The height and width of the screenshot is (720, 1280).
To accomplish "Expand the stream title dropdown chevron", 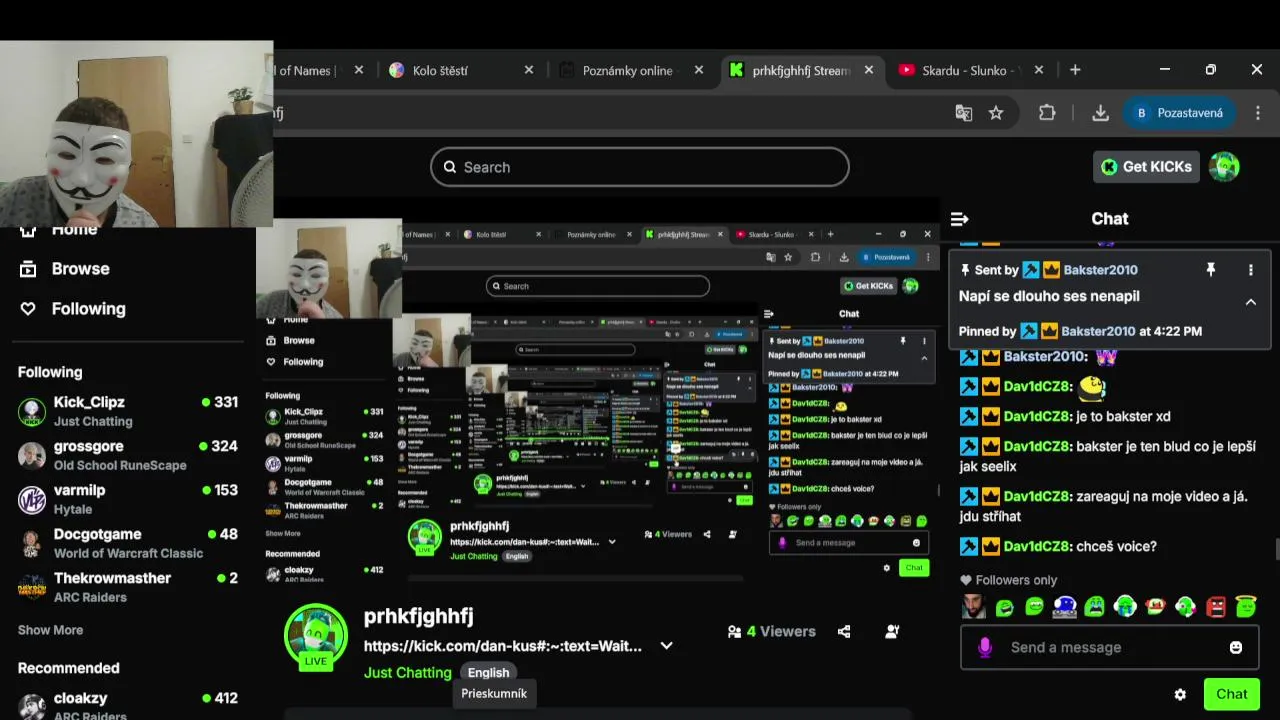I will click(x=666, y=646).
